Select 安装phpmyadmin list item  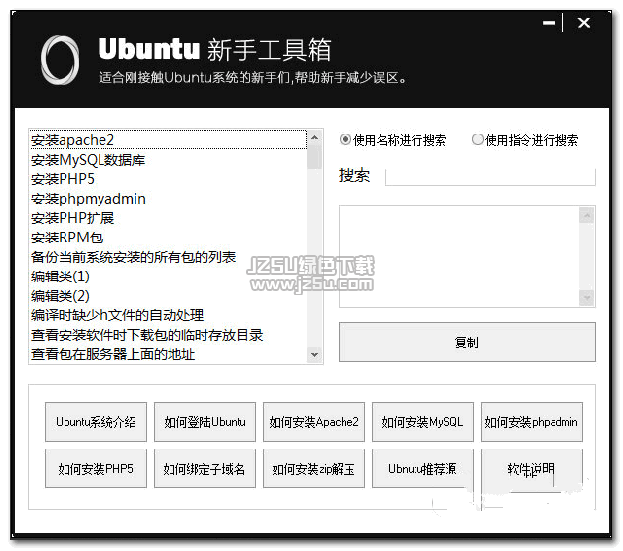pos(168,199)
